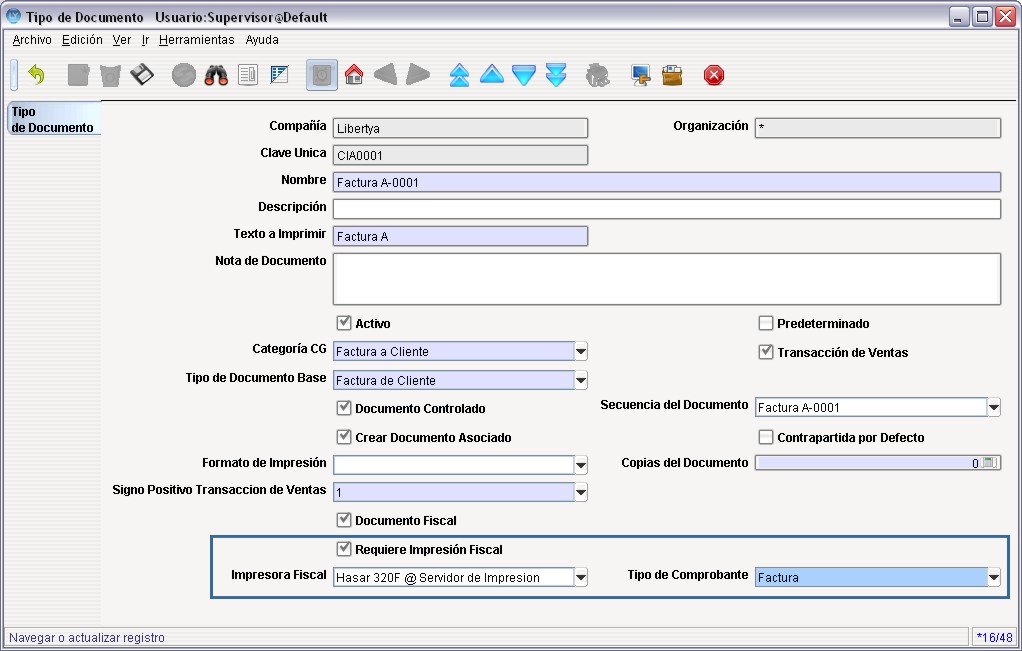
Task: Toggle the Transacción de Ventas checkbox
Action: tap(766, 352)
